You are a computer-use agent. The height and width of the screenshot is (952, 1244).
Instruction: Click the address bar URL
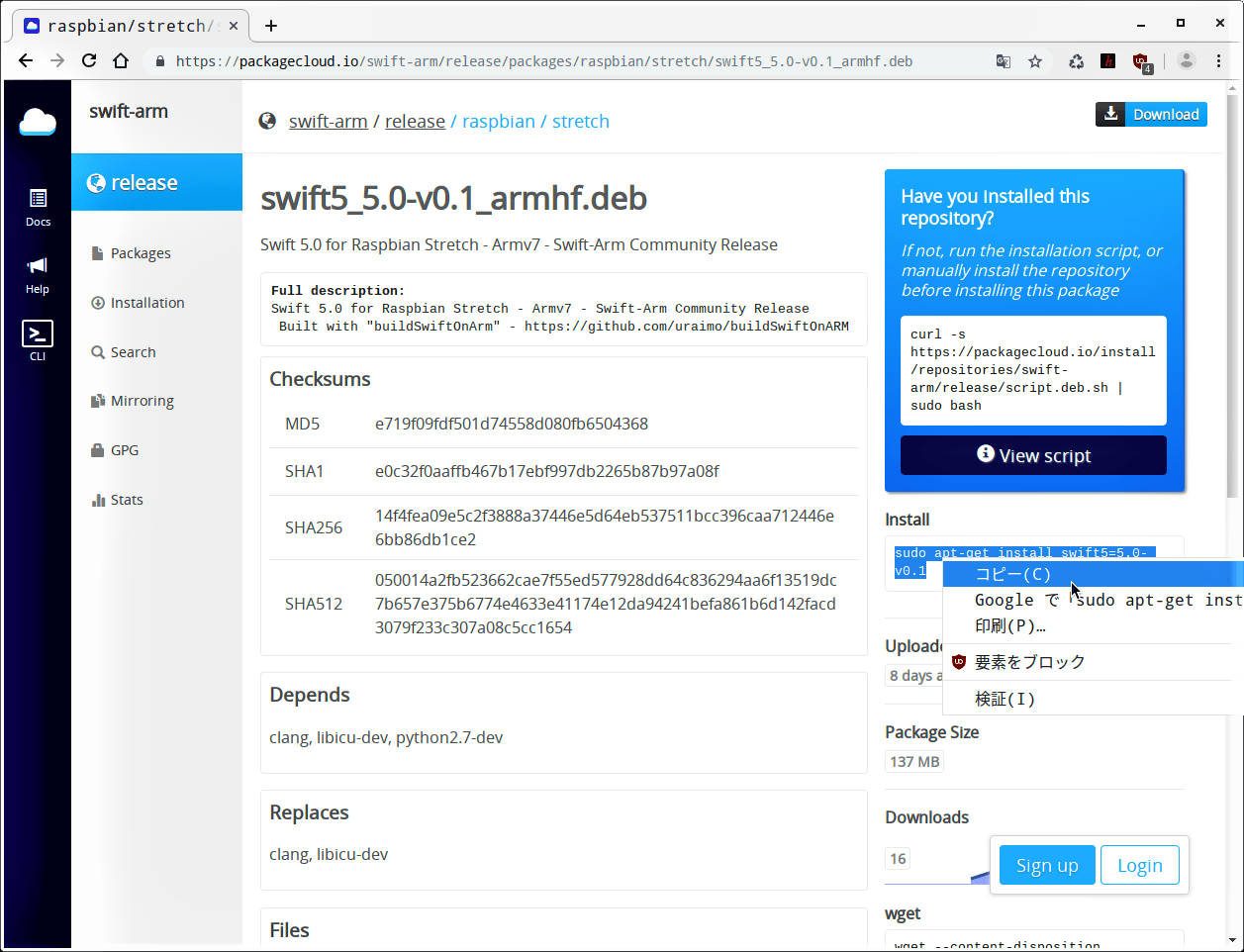point(544,61)
